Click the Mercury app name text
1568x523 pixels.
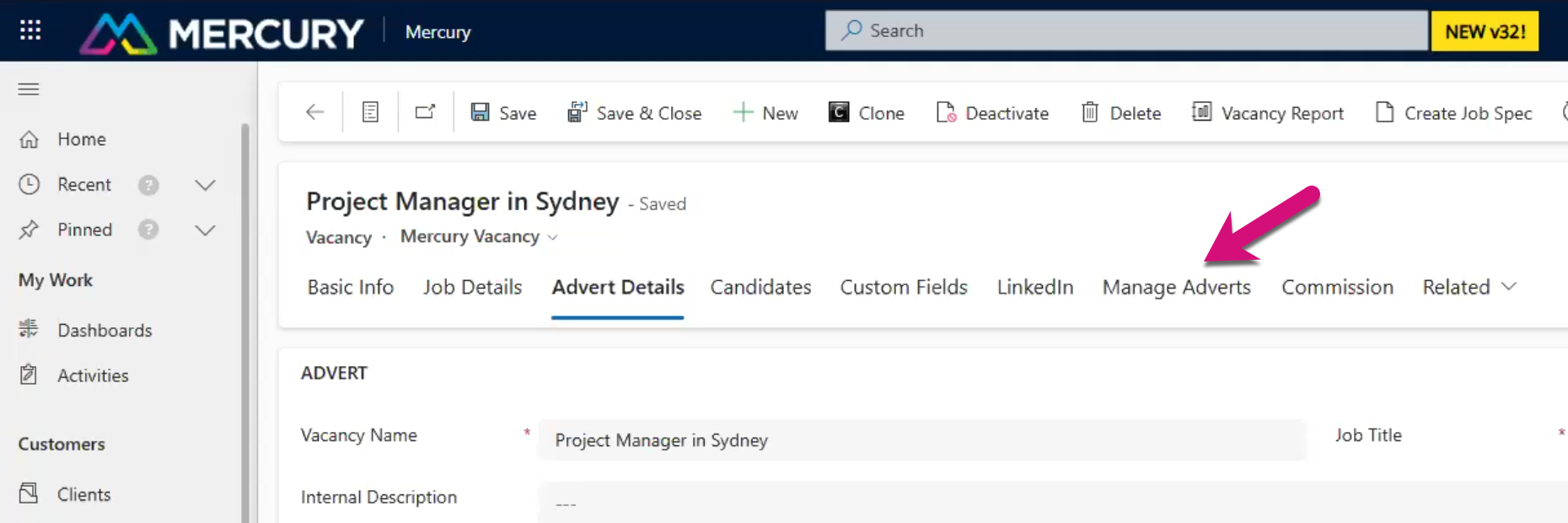(438, 32)
